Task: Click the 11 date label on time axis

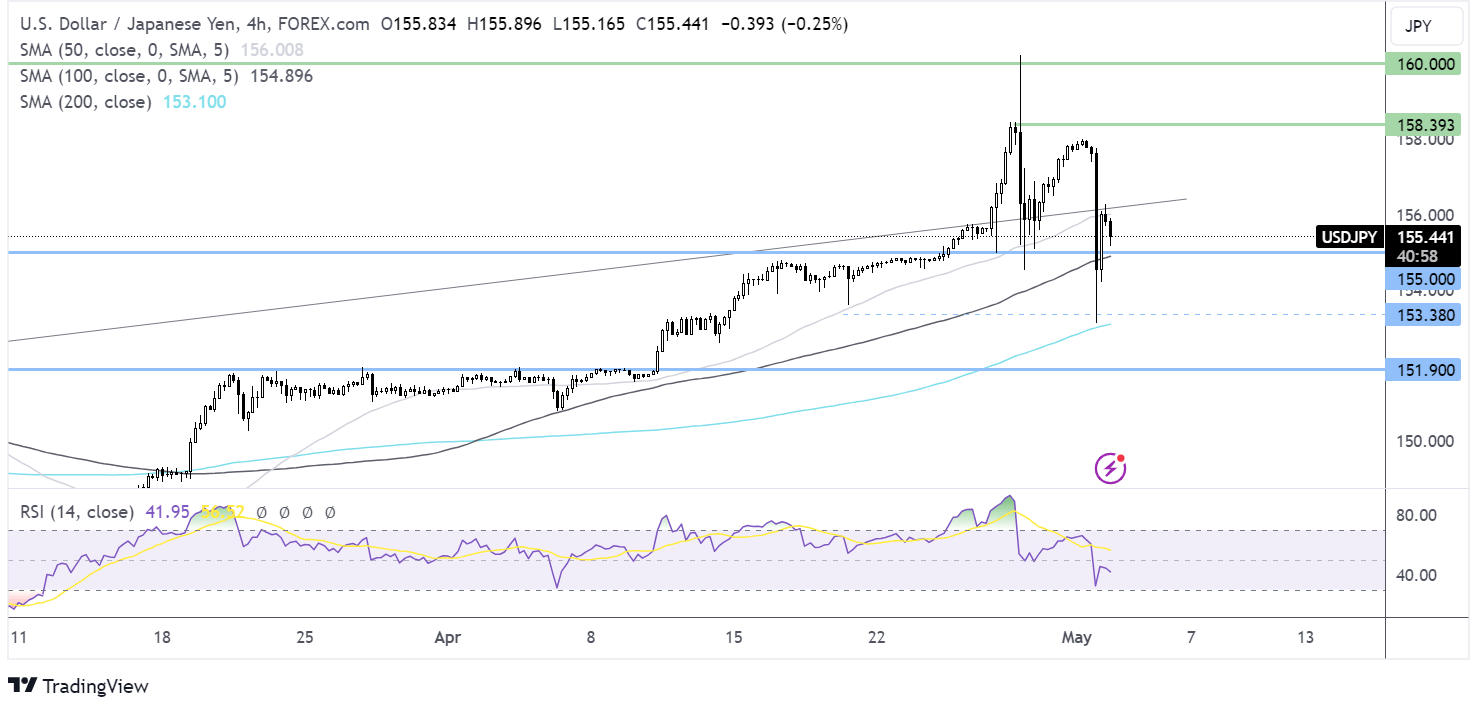Action: 18,636
